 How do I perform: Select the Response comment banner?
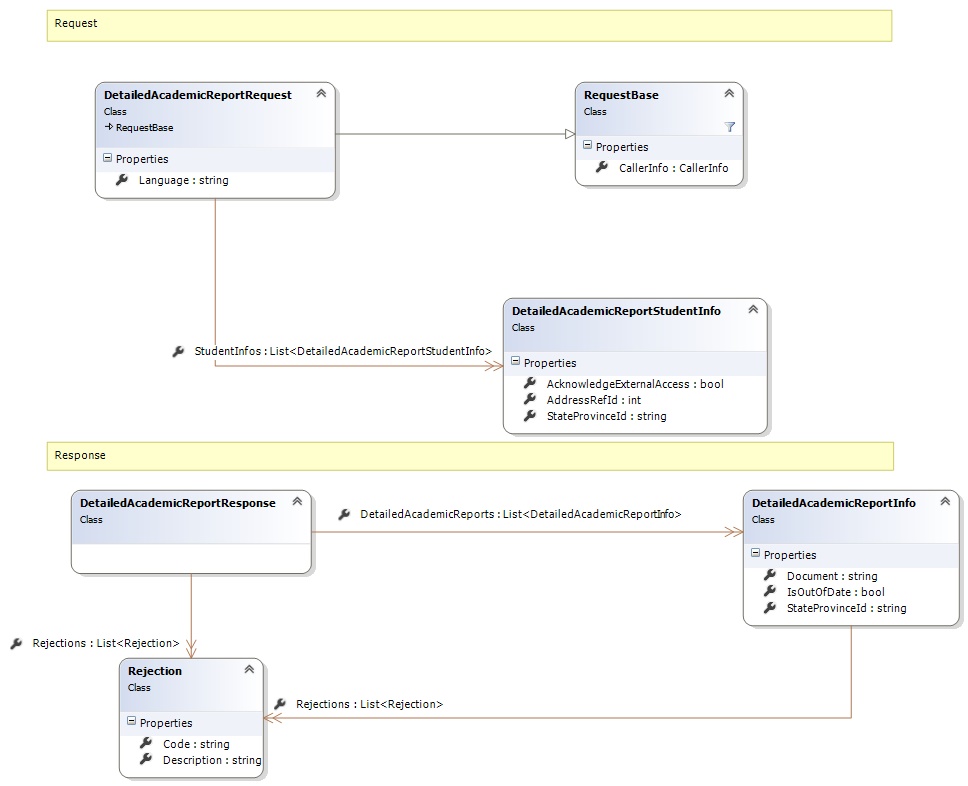pos(468,456)
